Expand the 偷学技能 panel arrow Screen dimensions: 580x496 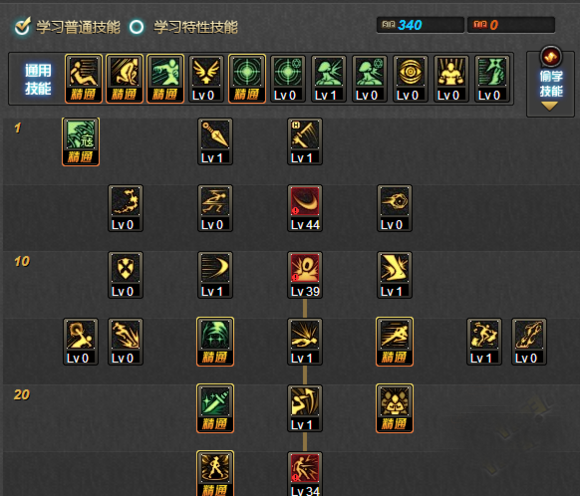click(550, 107)
